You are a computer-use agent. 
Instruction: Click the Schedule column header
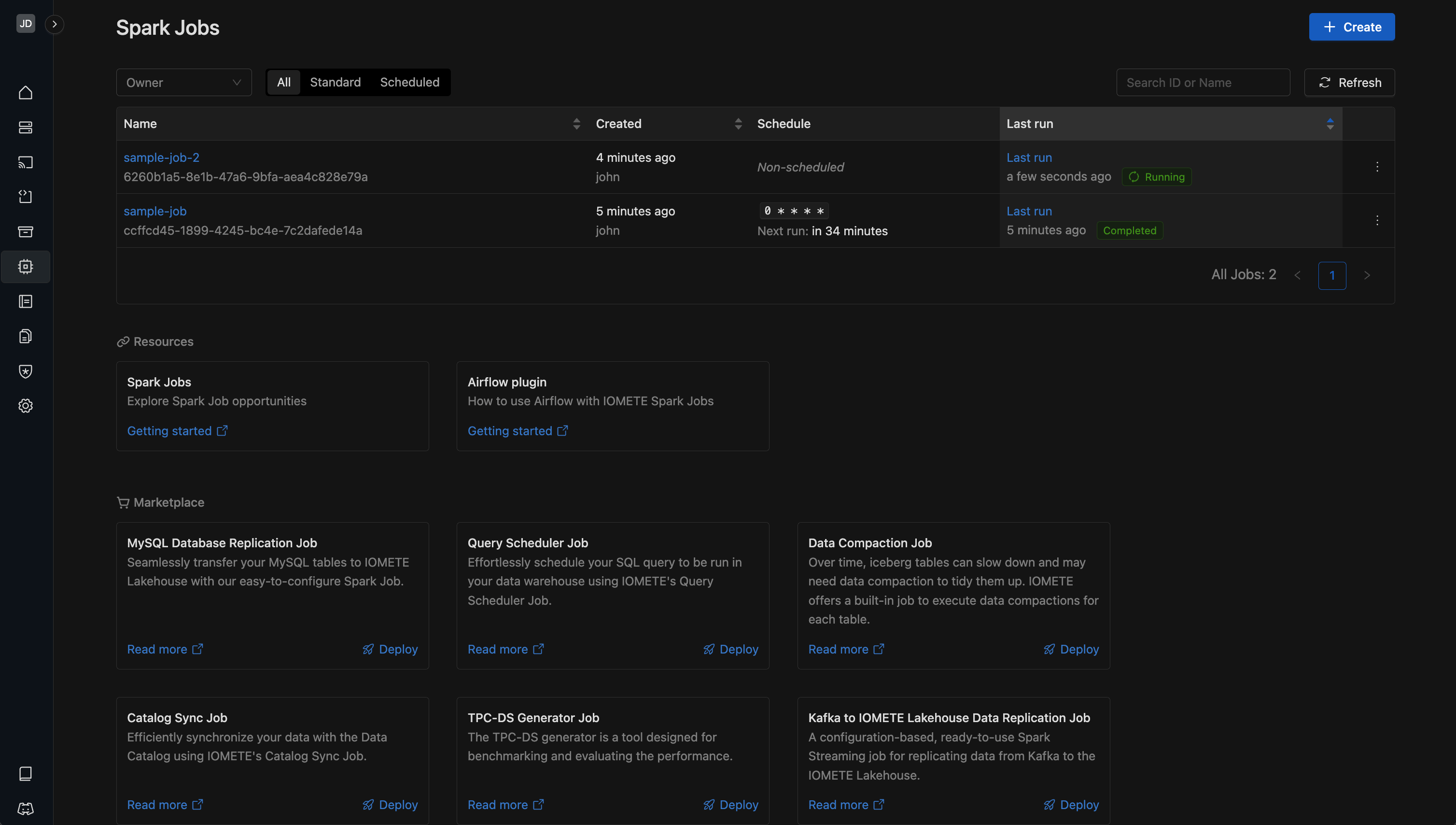784,124
